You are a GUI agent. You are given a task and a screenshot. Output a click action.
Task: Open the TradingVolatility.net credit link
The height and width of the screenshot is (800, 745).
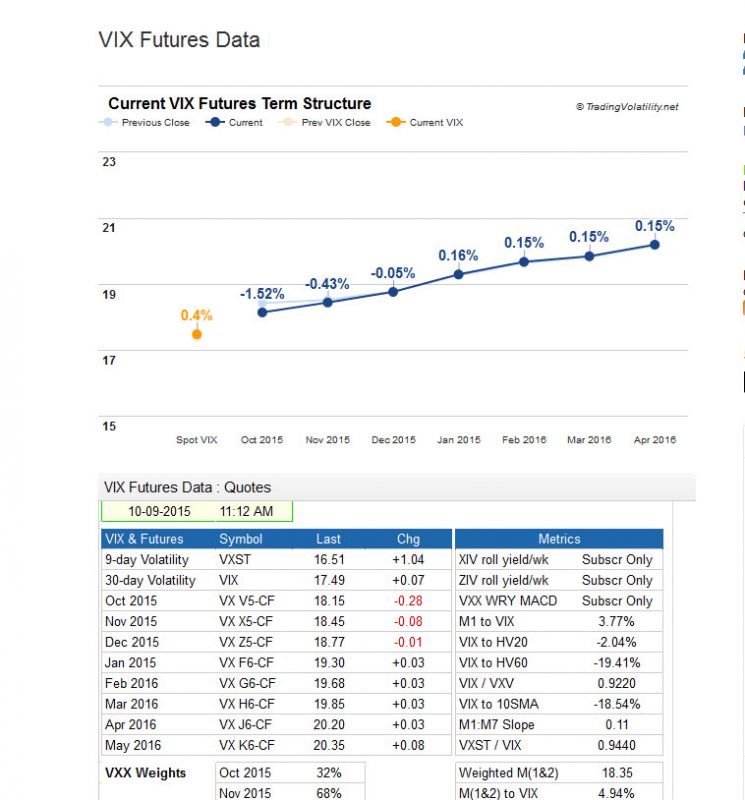point(627,107)
